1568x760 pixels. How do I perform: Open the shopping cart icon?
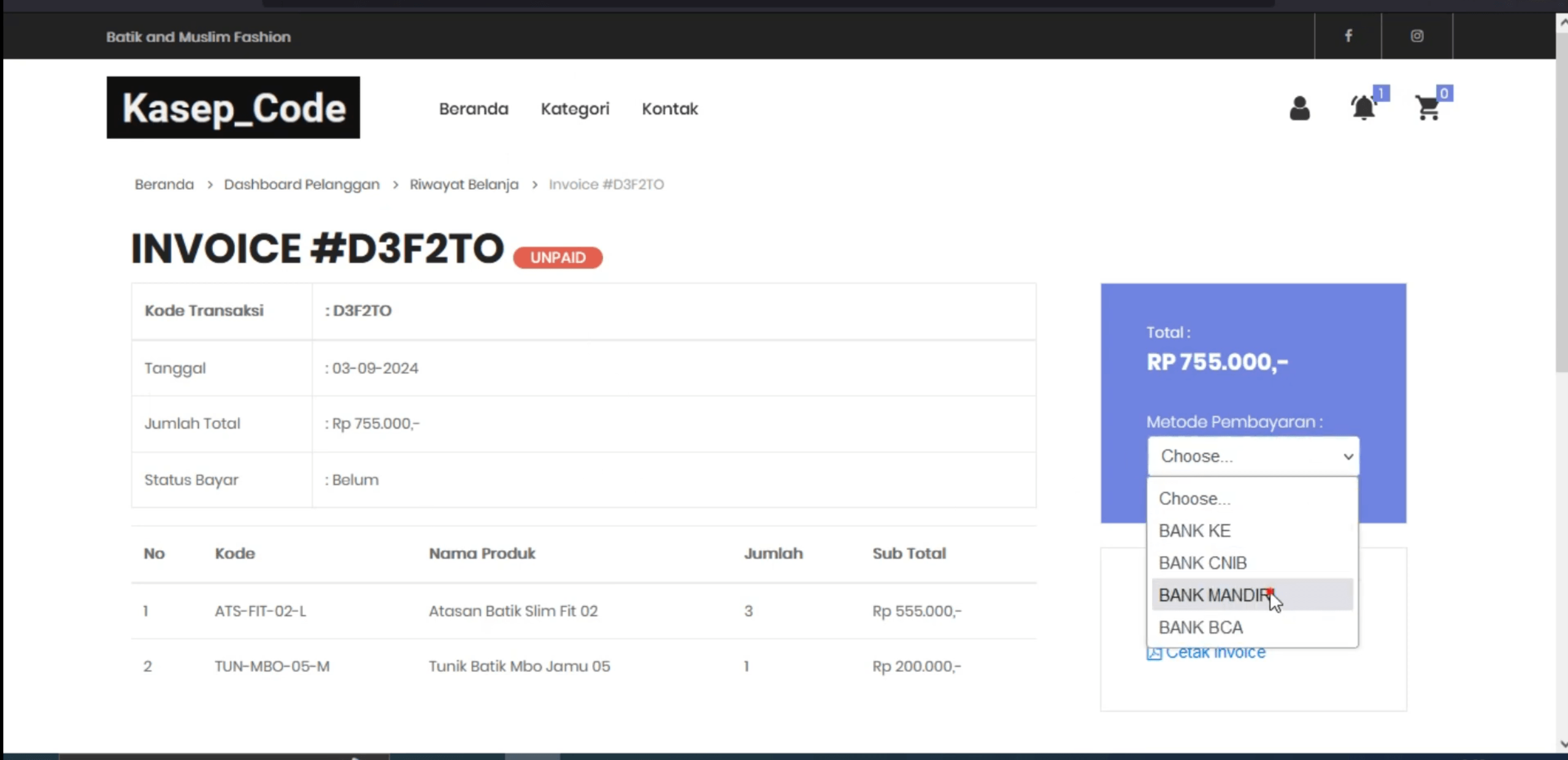click(x=1428, y=109)
